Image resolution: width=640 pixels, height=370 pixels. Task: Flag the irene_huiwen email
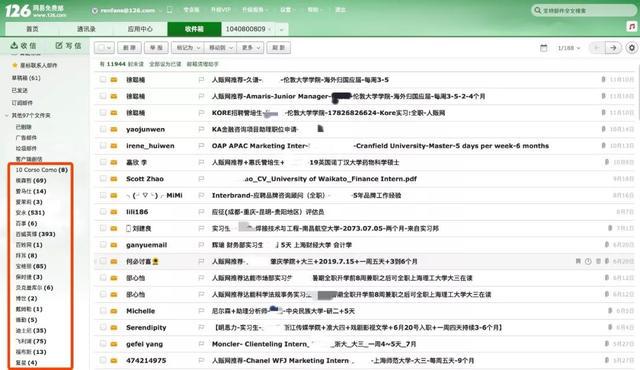click(201, 146)
